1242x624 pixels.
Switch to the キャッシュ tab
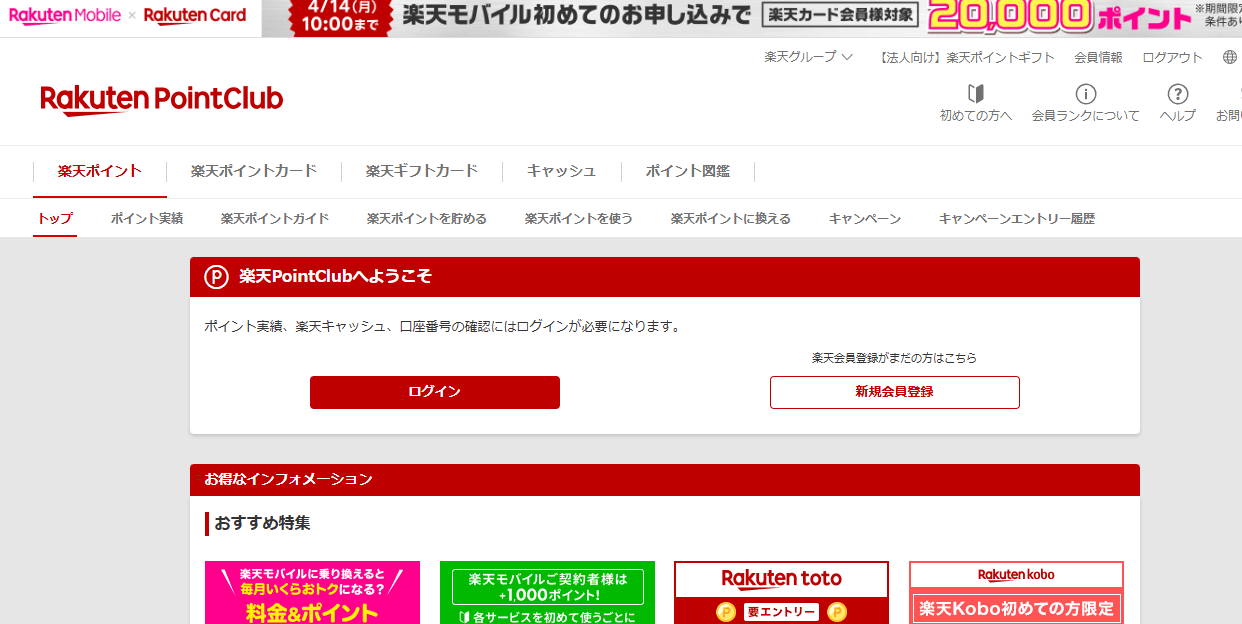tap(562, 171)
